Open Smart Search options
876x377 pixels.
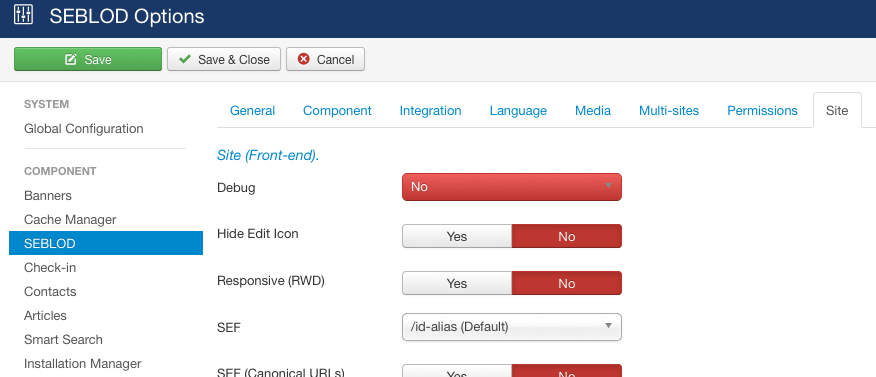(x=63, y=340)
